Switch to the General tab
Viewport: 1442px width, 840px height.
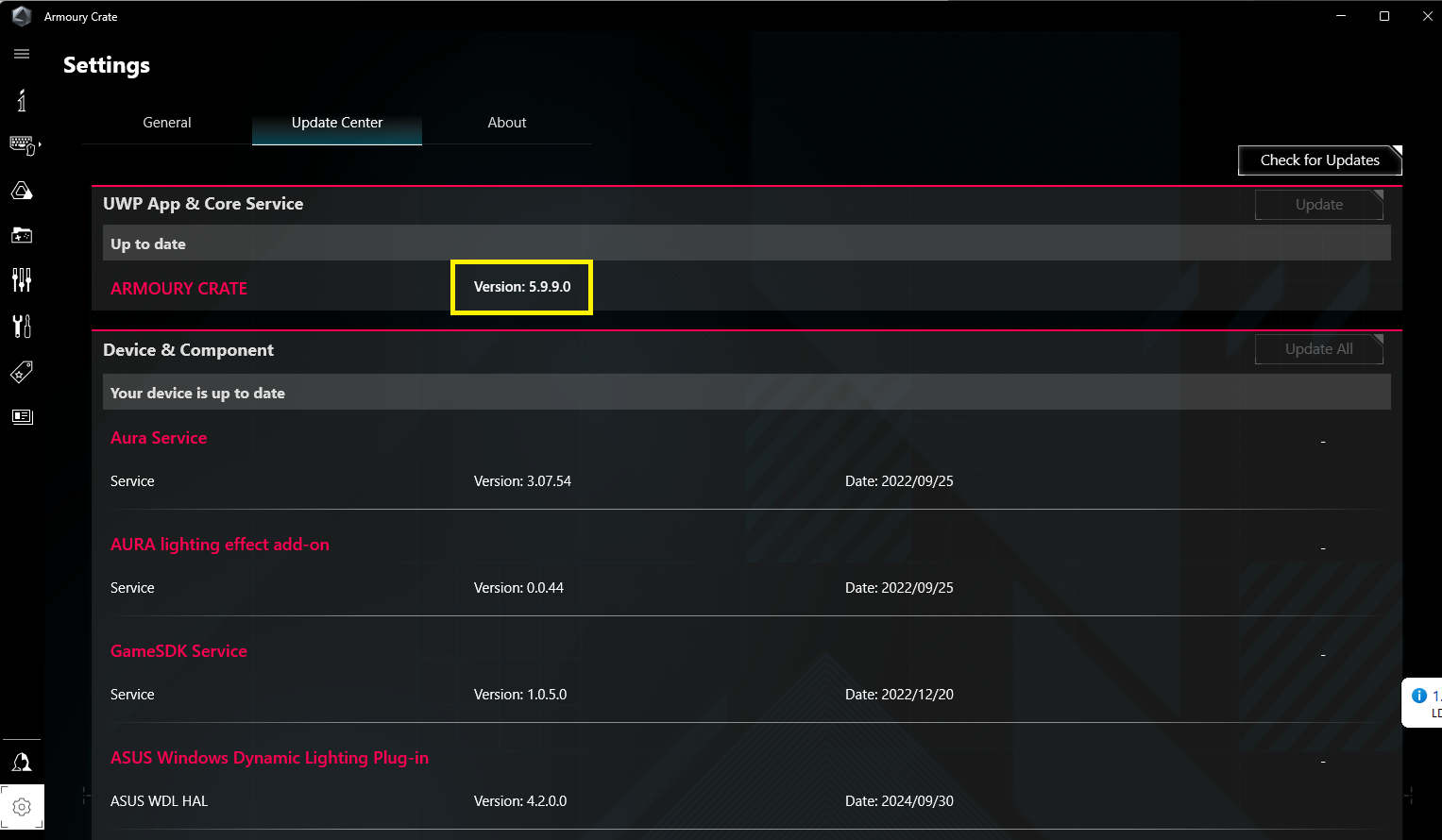click(x=167, y=123)
